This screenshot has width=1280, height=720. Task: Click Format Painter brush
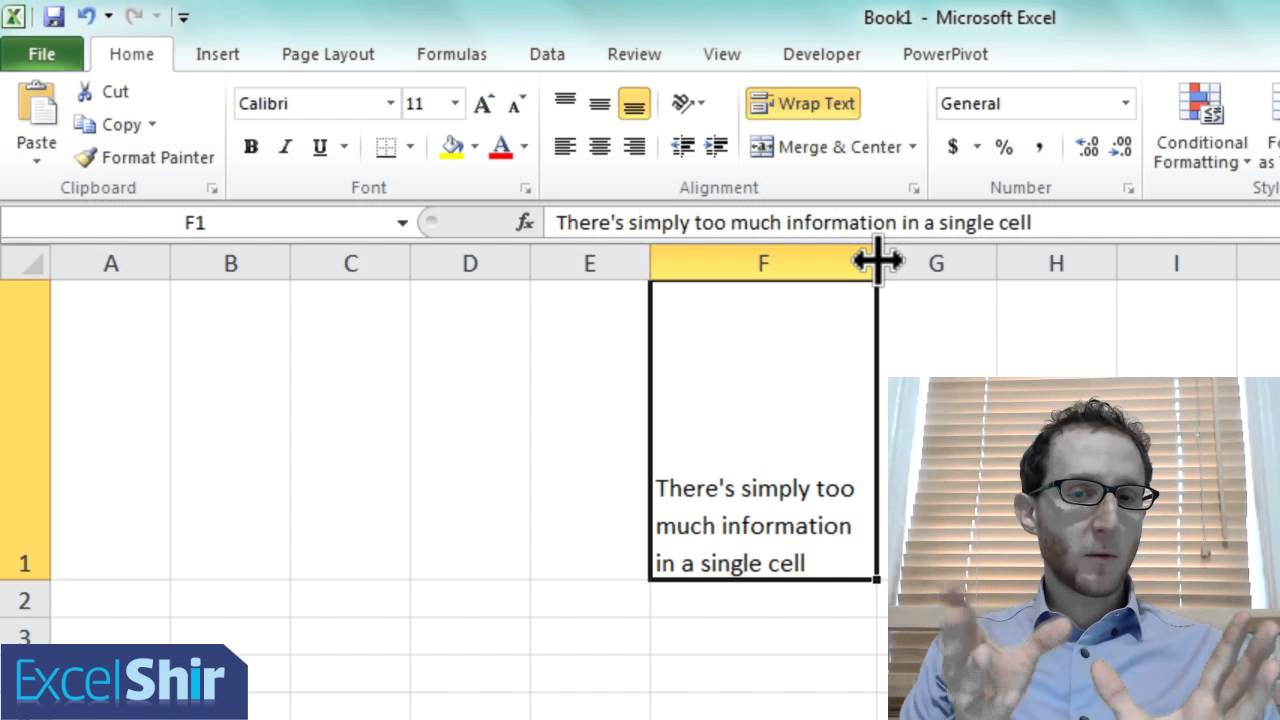145,157
